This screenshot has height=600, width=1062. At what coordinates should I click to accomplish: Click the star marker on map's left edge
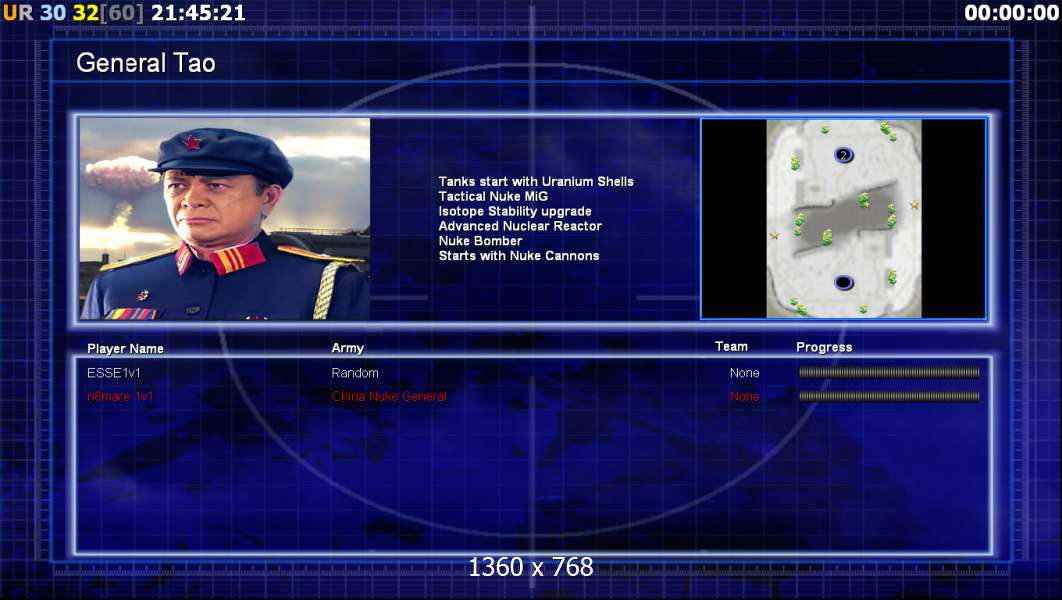(x=774, y=236)
